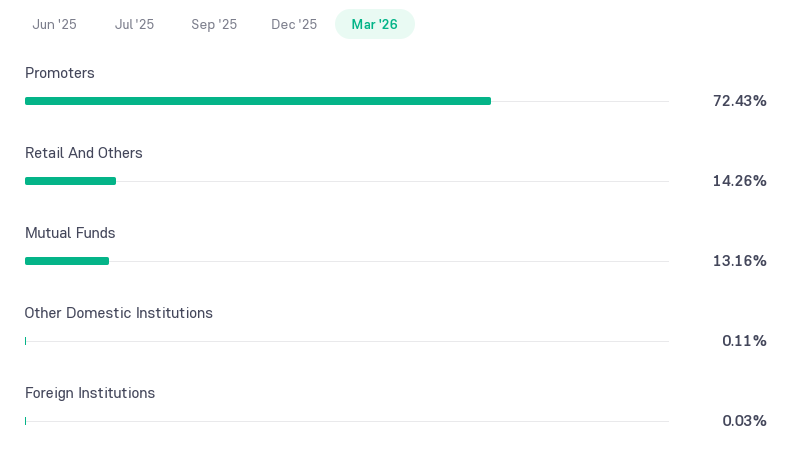
Task: Select the 72.43% Promoters value
Action: click(739, 101)
